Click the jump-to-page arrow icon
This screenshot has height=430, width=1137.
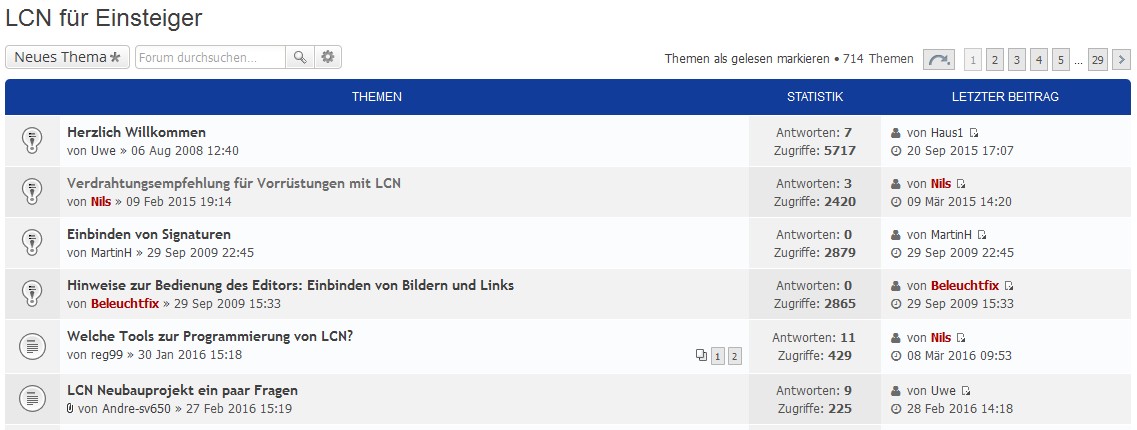pyautogui.click(x=938, y=60)
